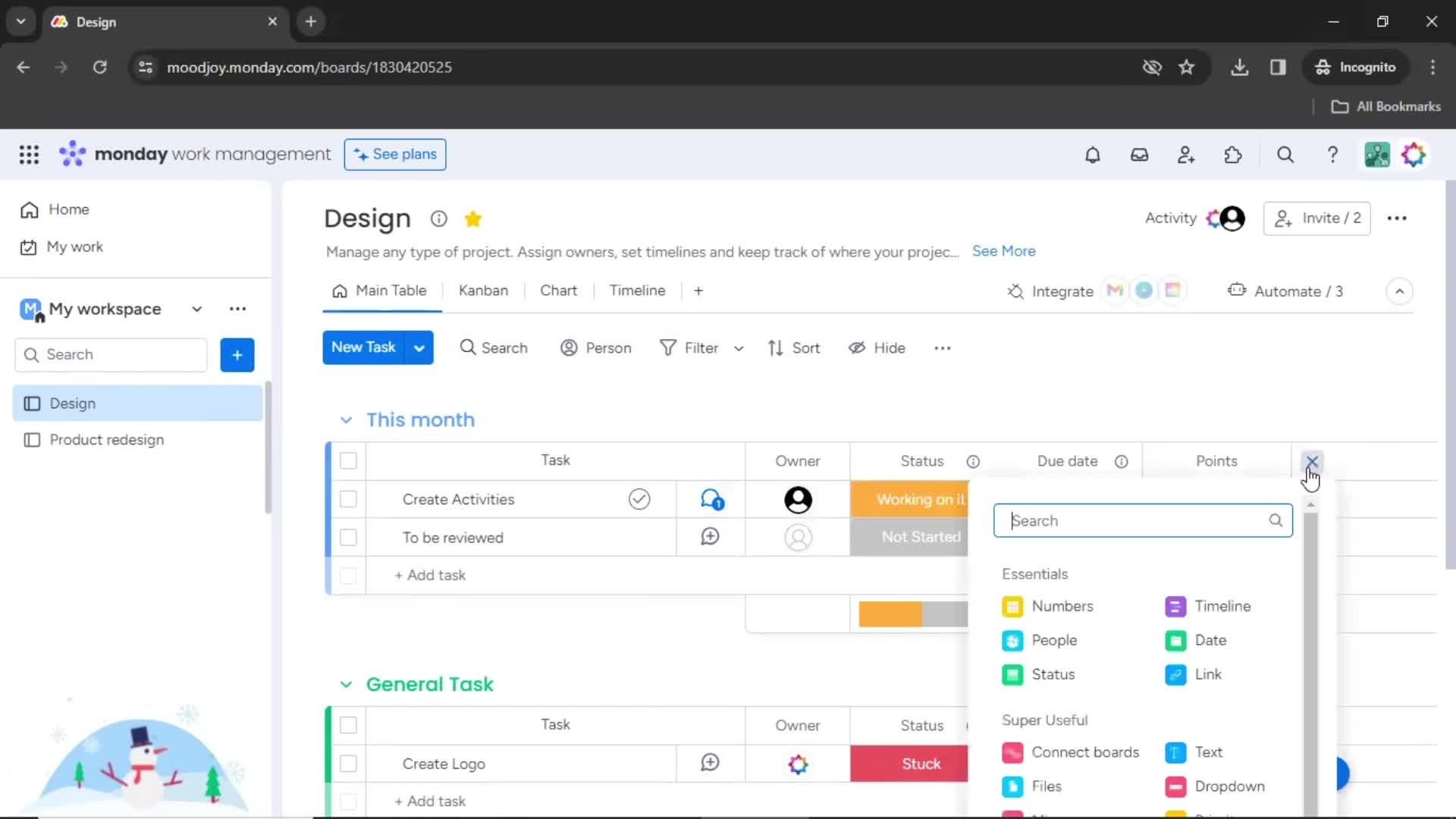This screenshot has height=819, width=1456.
Task: Toggle checkbox for To be reviewed task
Action: pos(348,537)
